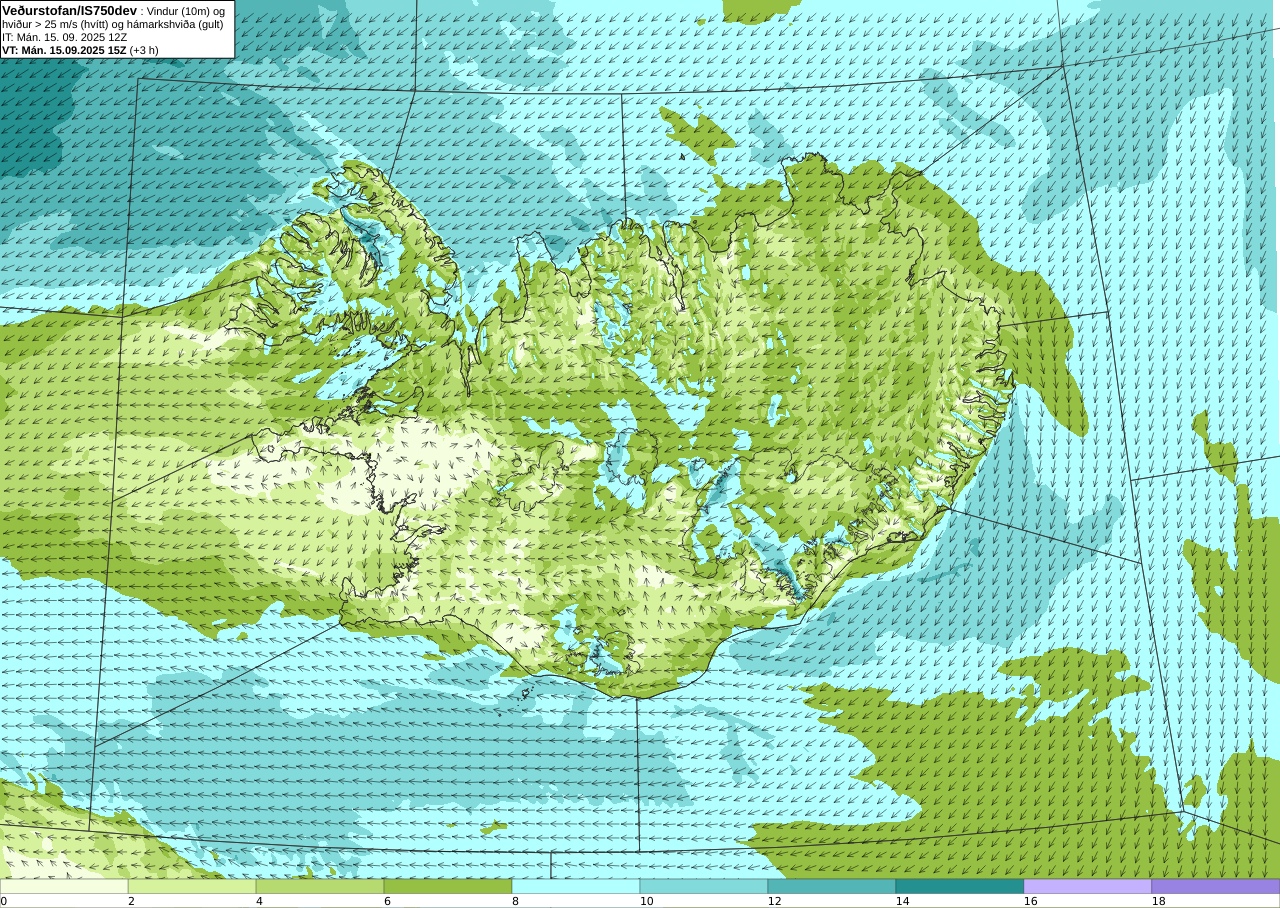The width and height of the screenshot is (1280, 908).
Task: Click the 'VT: Mán. 15.09.2025 15Z (+3 h)' line
Action: (80, 50)
